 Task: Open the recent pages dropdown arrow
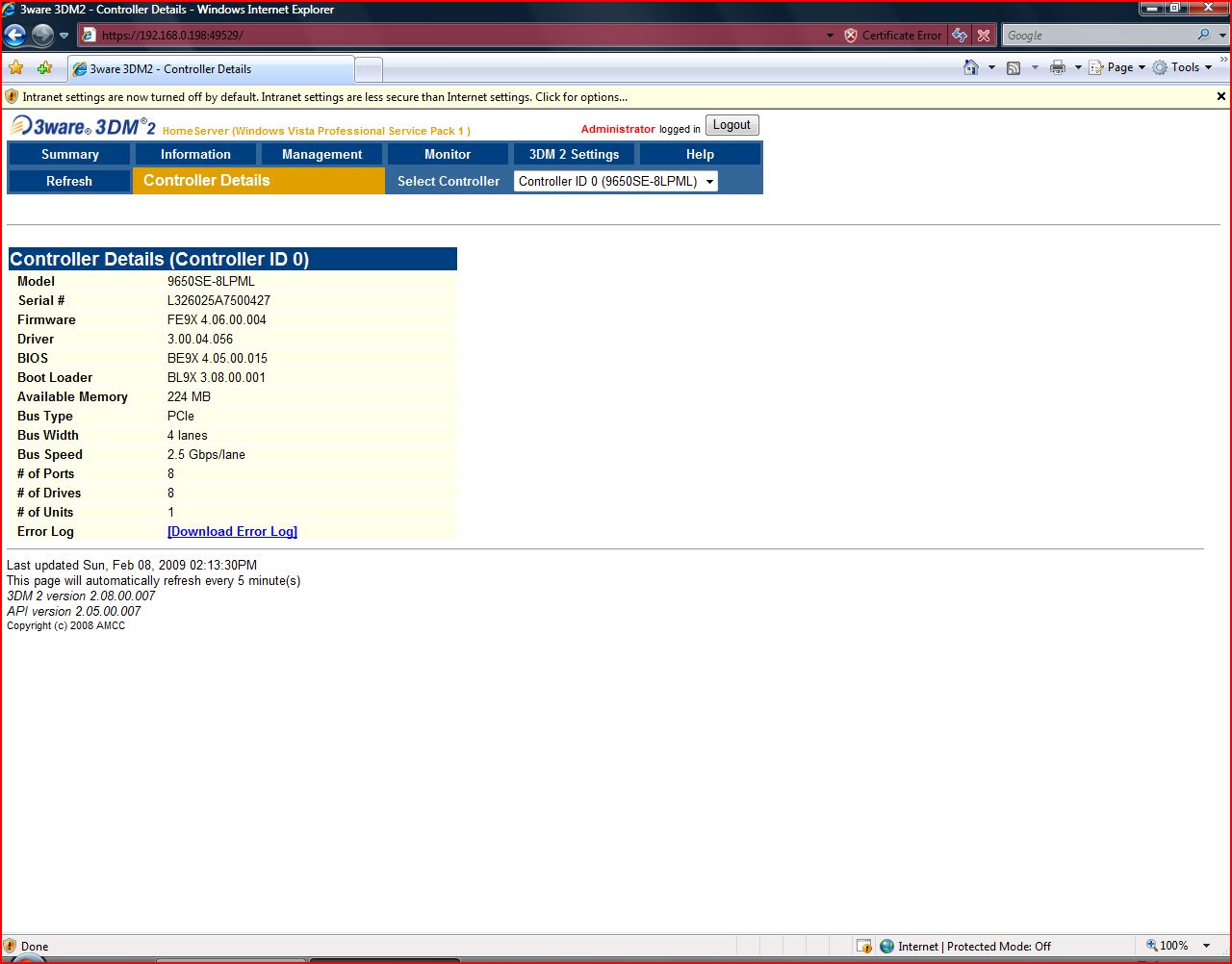tap(64, 36)
